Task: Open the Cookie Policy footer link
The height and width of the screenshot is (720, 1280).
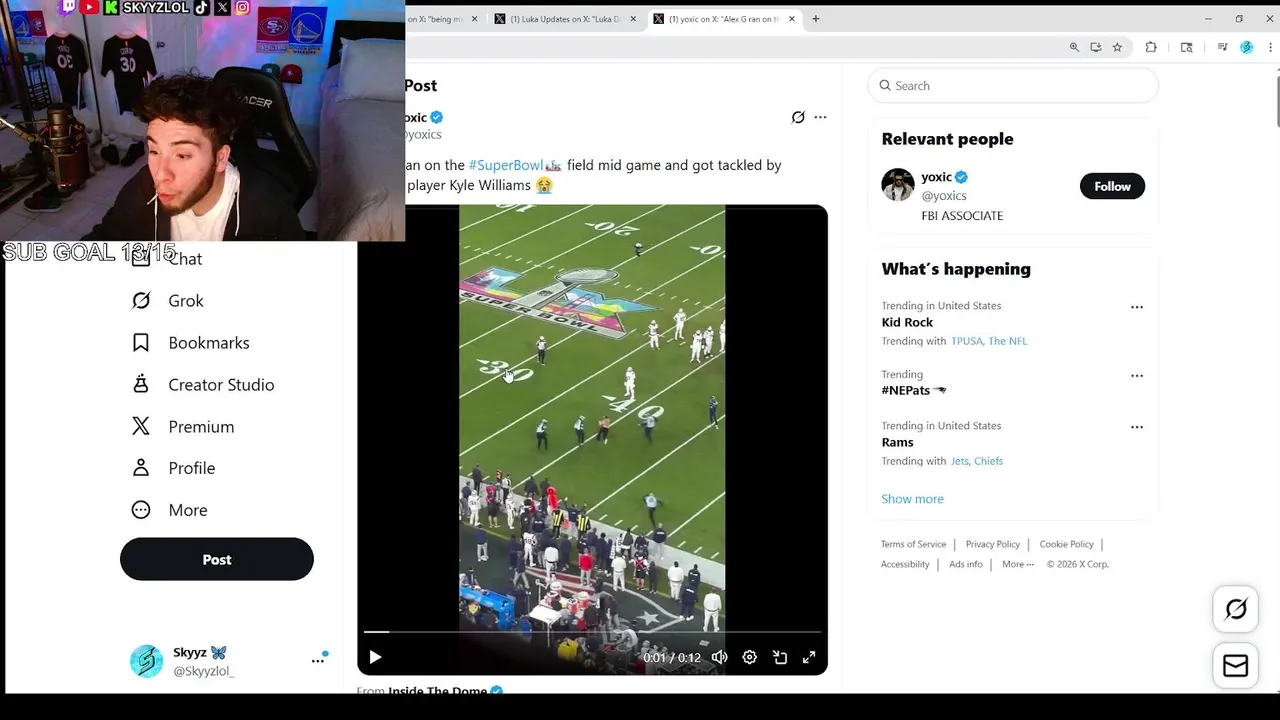Action: pyautogui.click(x=1066, y=544)
